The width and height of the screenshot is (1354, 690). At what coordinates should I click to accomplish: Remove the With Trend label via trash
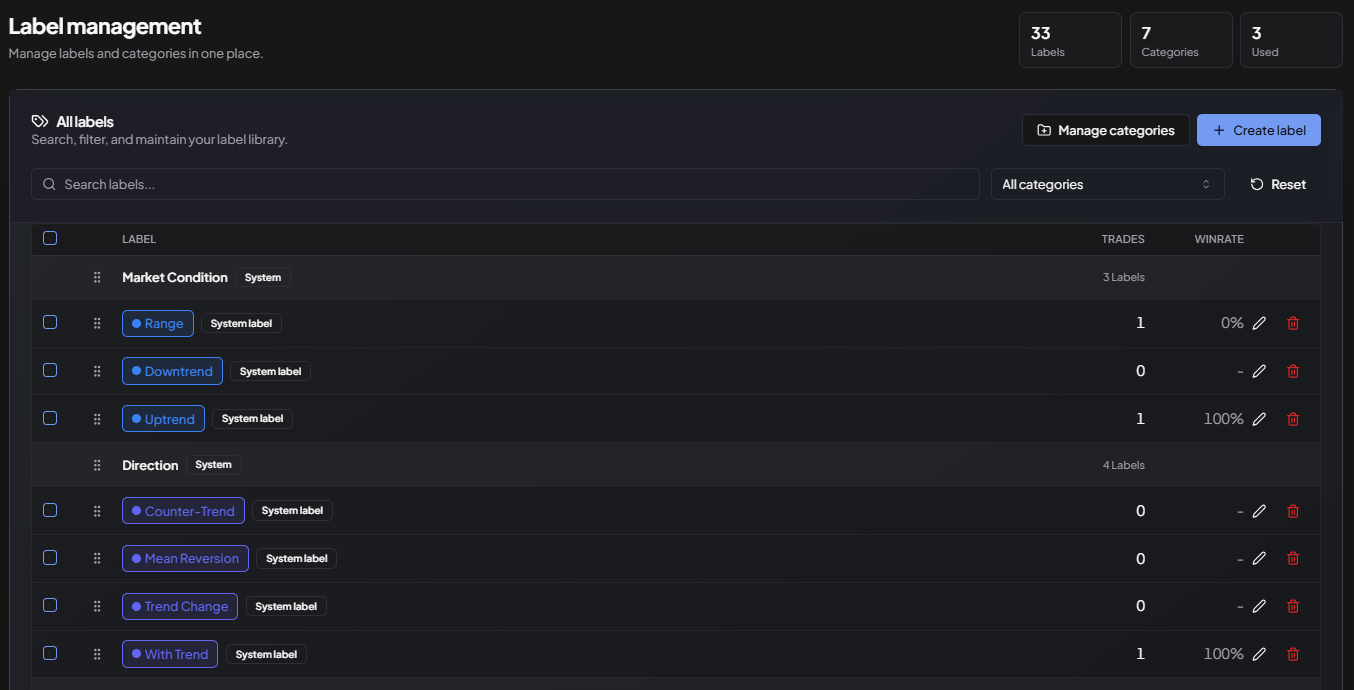point(1293,654)
